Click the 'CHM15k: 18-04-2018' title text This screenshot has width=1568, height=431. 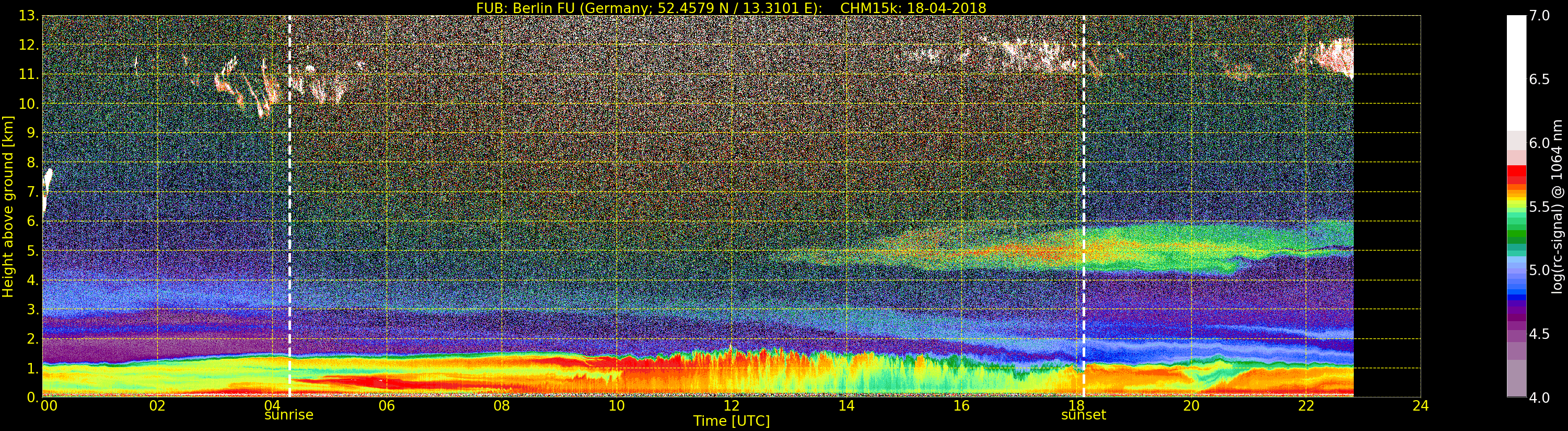[913, 8]
